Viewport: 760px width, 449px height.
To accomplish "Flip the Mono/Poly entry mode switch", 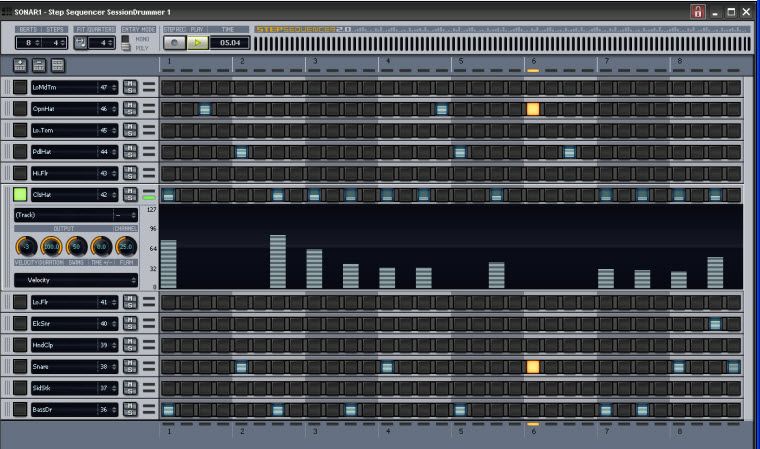I will [x=126, y=43].
